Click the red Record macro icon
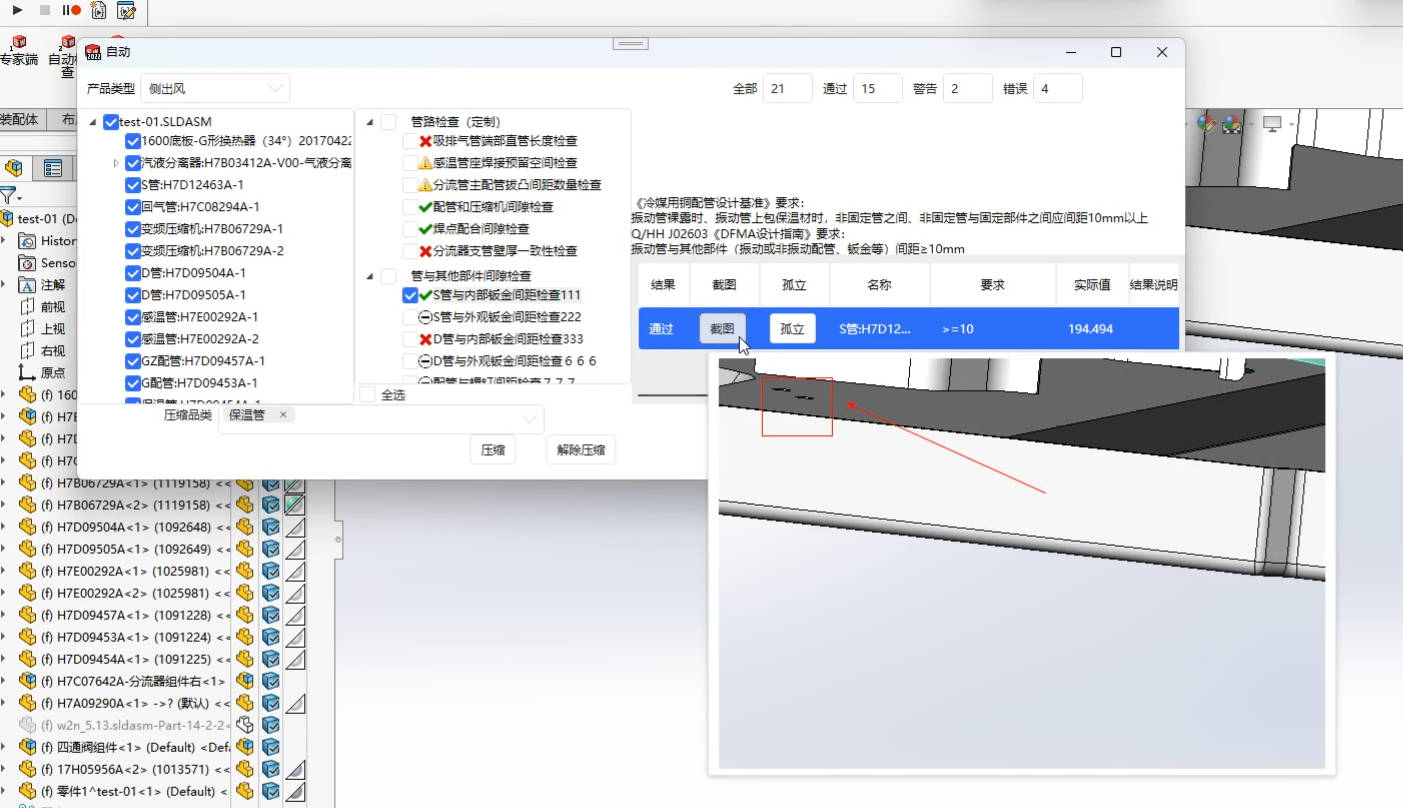Viewport: 1403px width, 808px height. point(75,11)
